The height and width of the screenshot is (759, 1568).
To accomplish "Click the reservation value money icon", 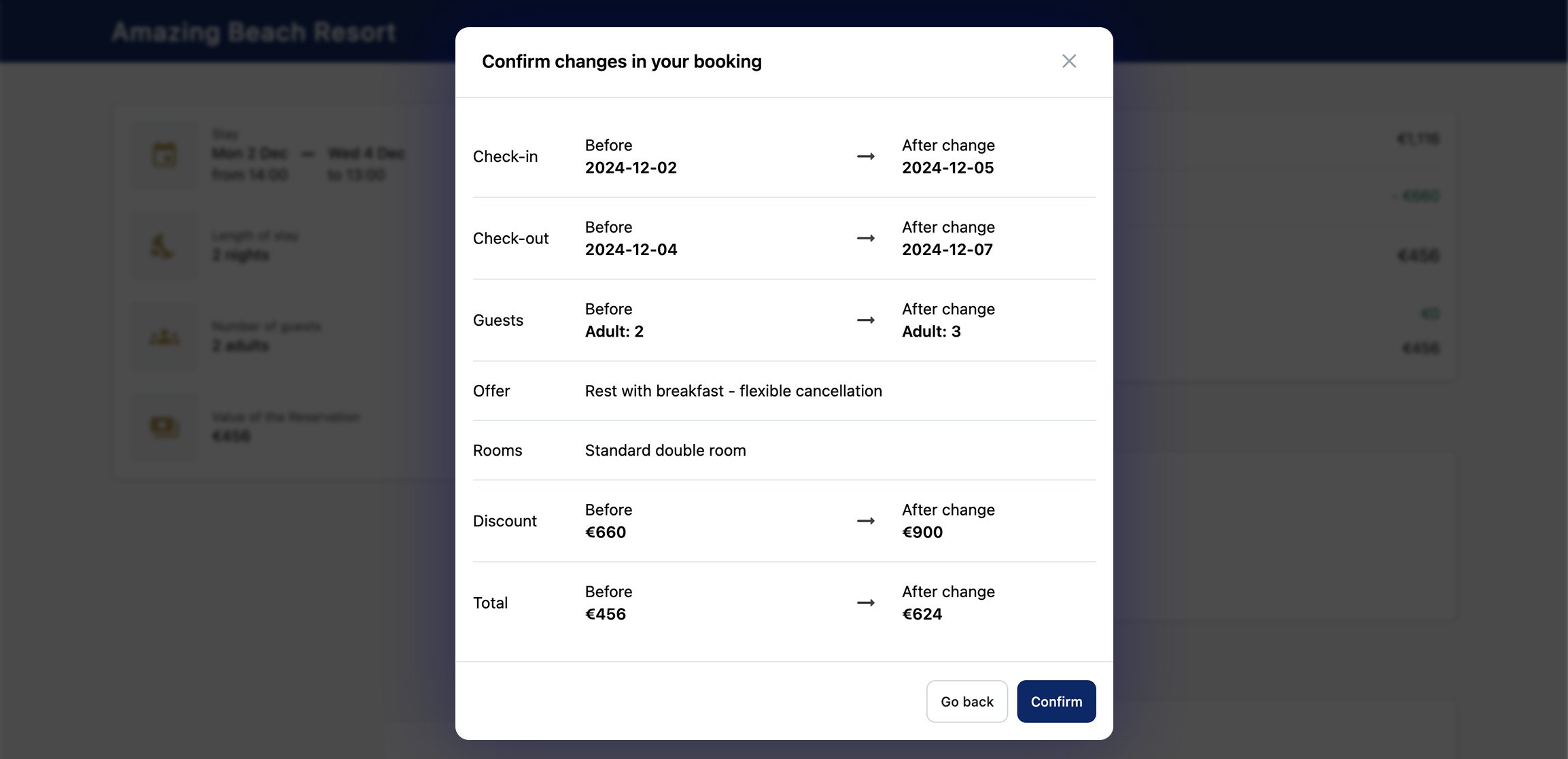I will tap(164, 427).
